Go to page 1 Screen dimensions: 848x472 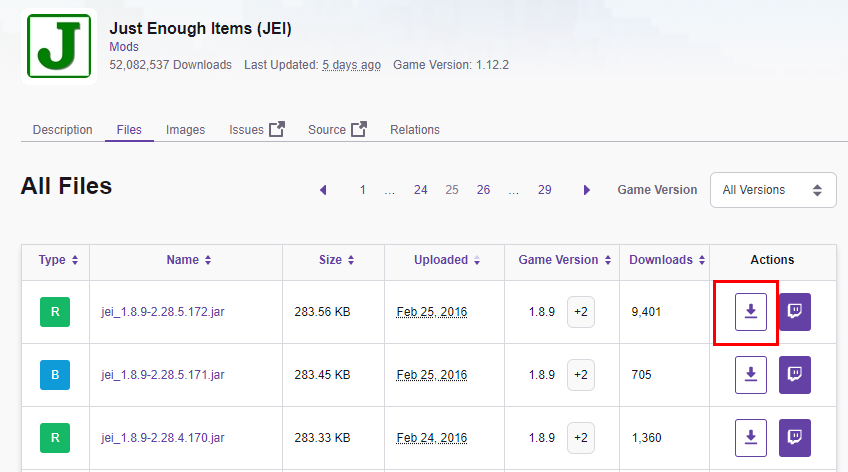(x=363, y=190)
